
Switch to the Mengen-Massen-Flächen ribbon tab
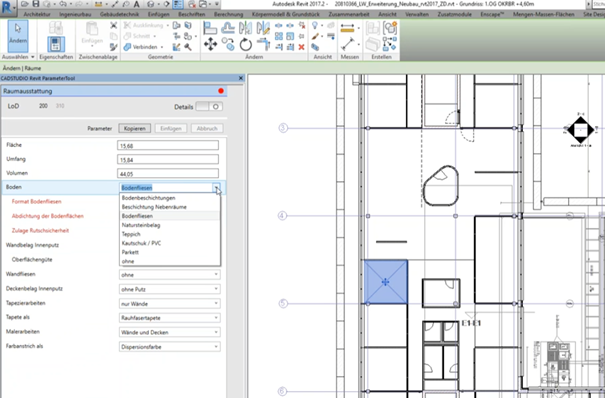point(544,14)
